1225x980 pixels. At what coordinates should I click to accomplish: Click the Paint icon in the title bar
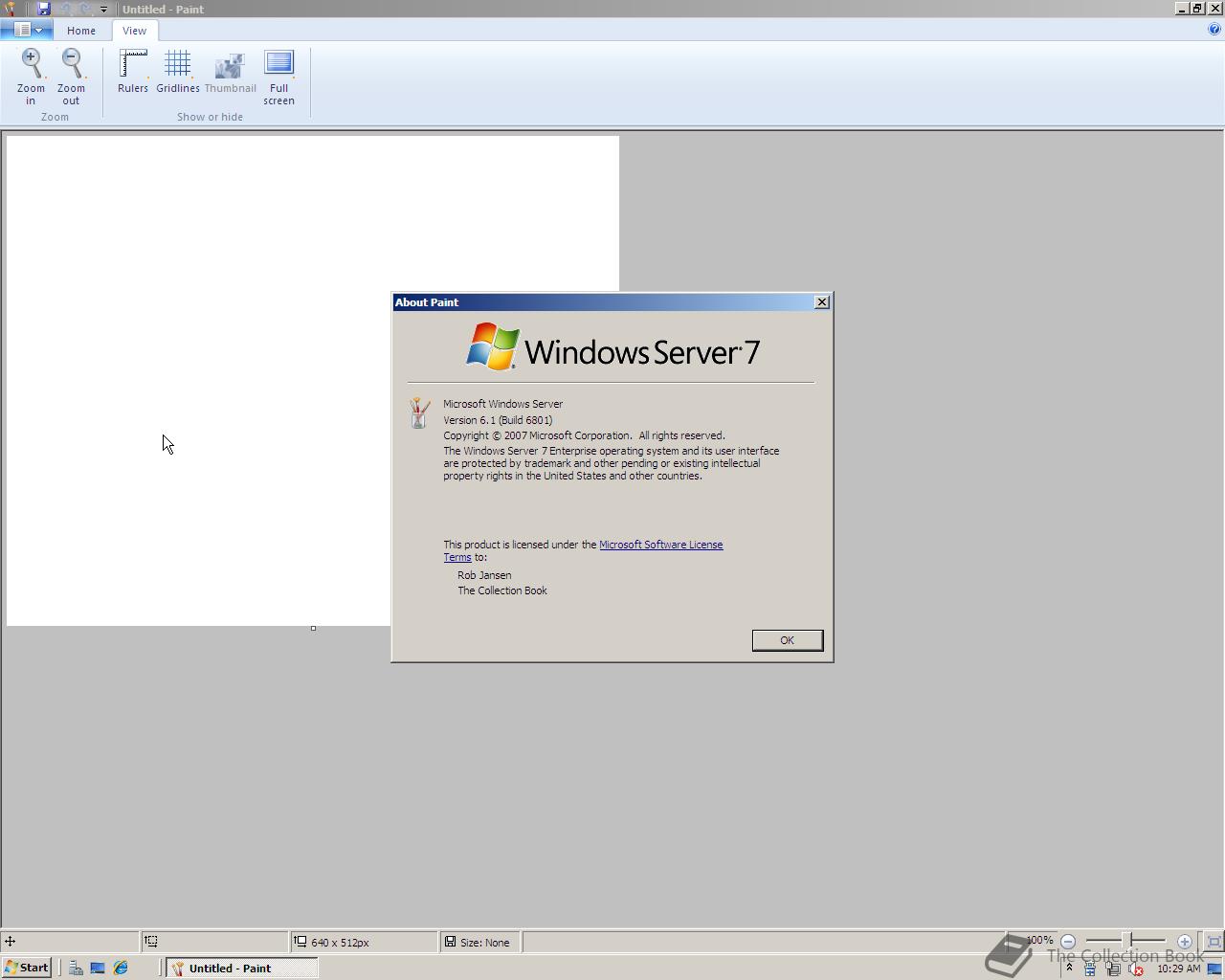[x=10, y=9]
